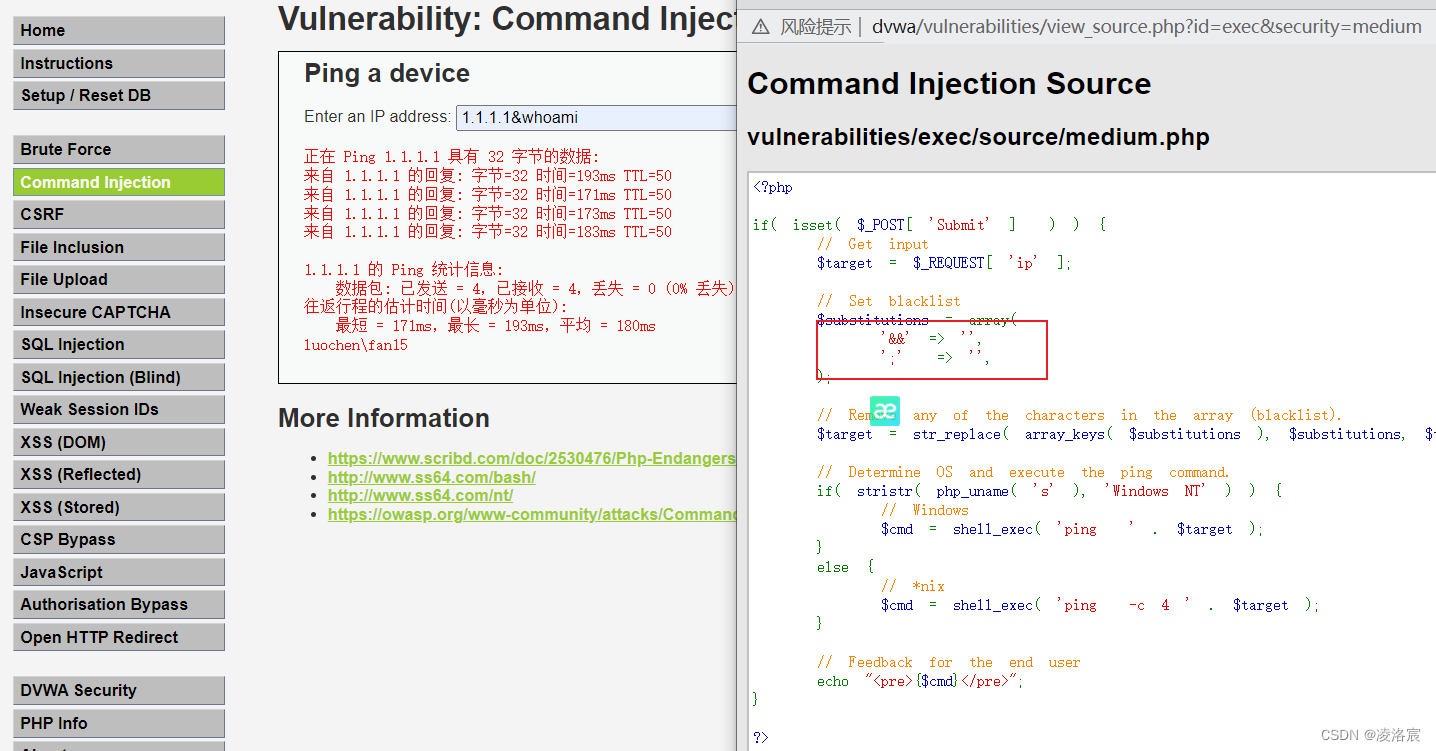1436x751 pixels.
Task: Navigate to the Instructions page
Action: [x=118, y=63]
